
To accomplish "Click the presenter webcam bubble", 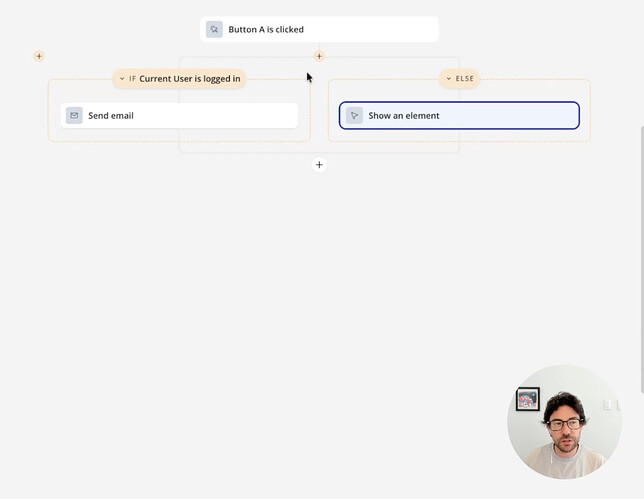I will coord(564,421).
